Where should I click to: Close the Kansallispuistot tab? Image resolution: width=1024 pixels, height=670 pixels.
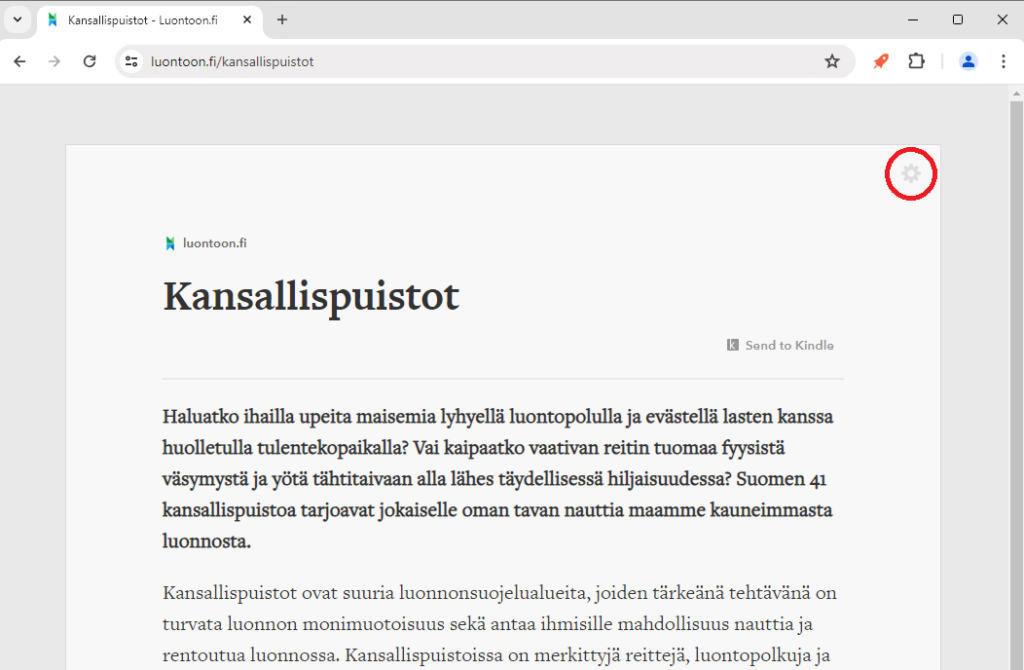(247, 20)
